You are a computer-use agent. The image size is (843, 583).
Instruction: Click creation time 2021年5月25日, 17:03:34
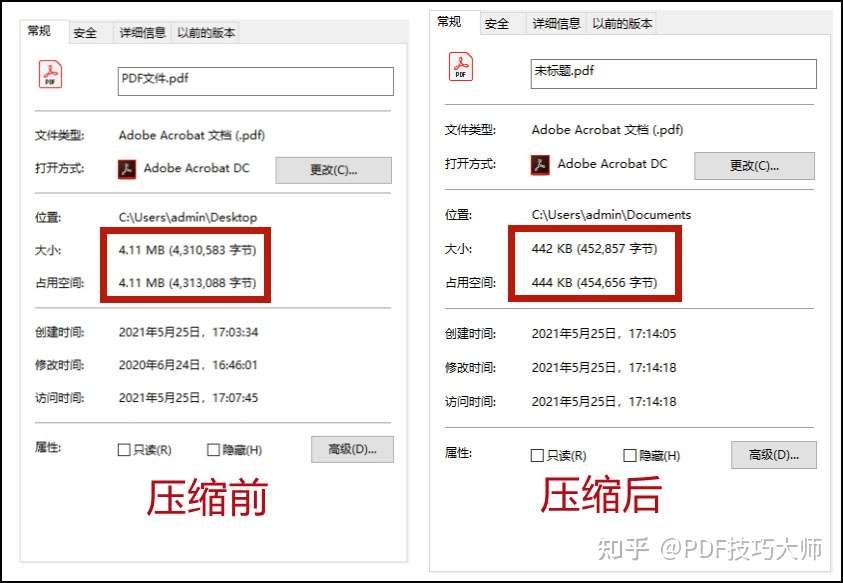(188, 332)
